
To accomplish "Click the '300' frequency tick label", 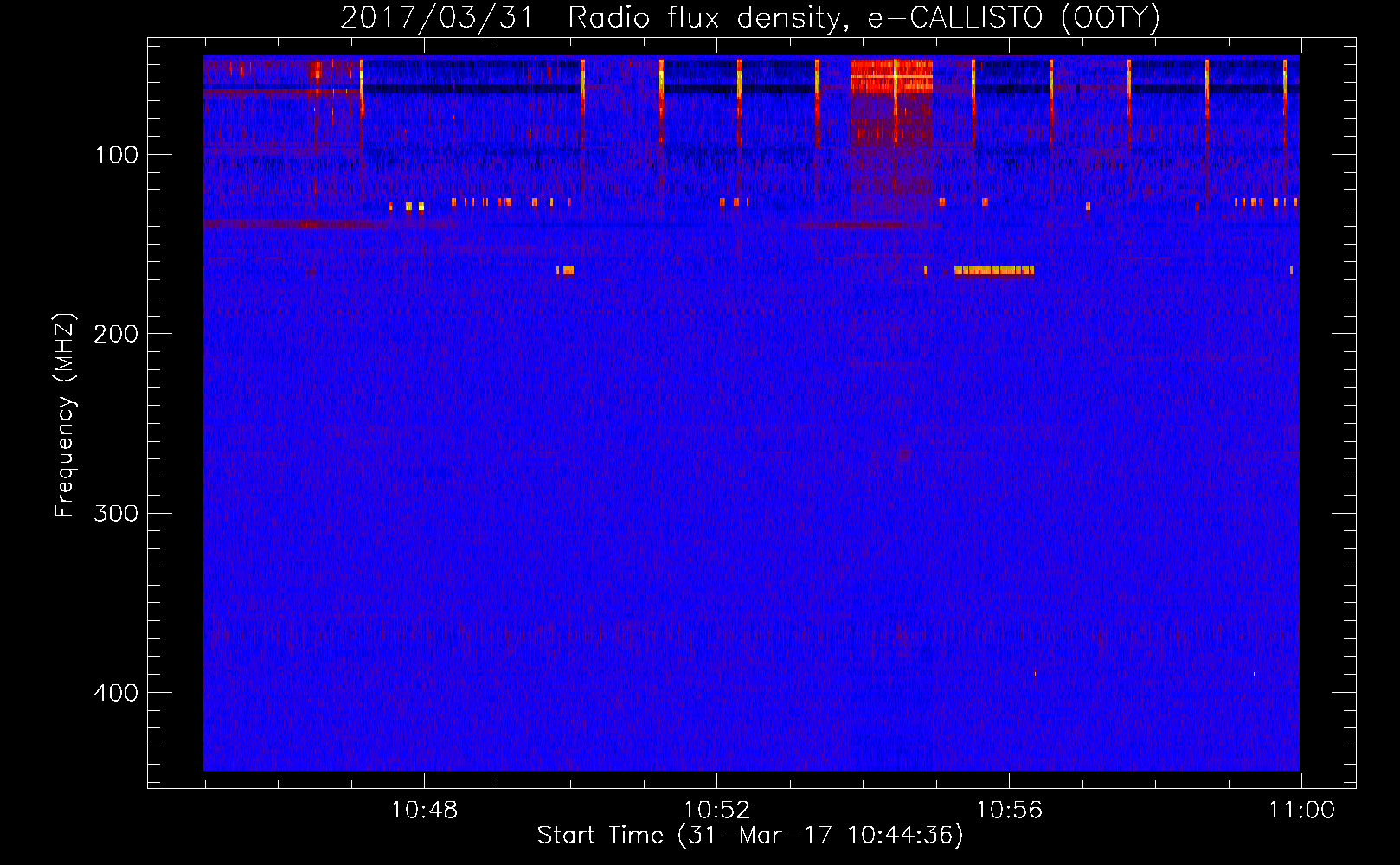I will tap(117, 513).
